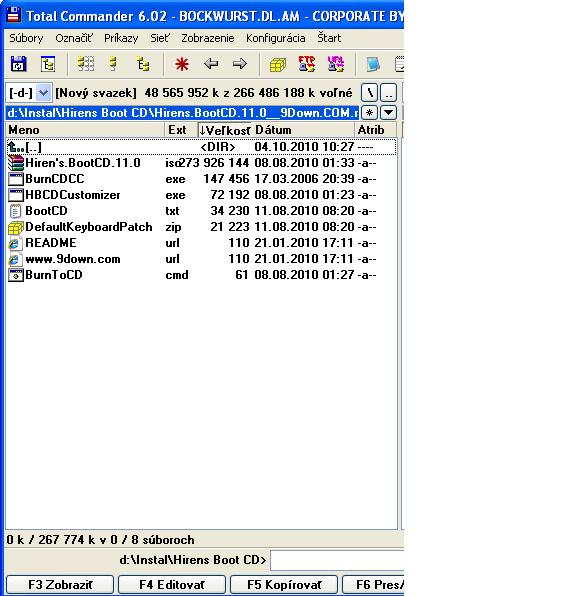Open the FTP connect icon
587x596 pixels.
[307, 64]
